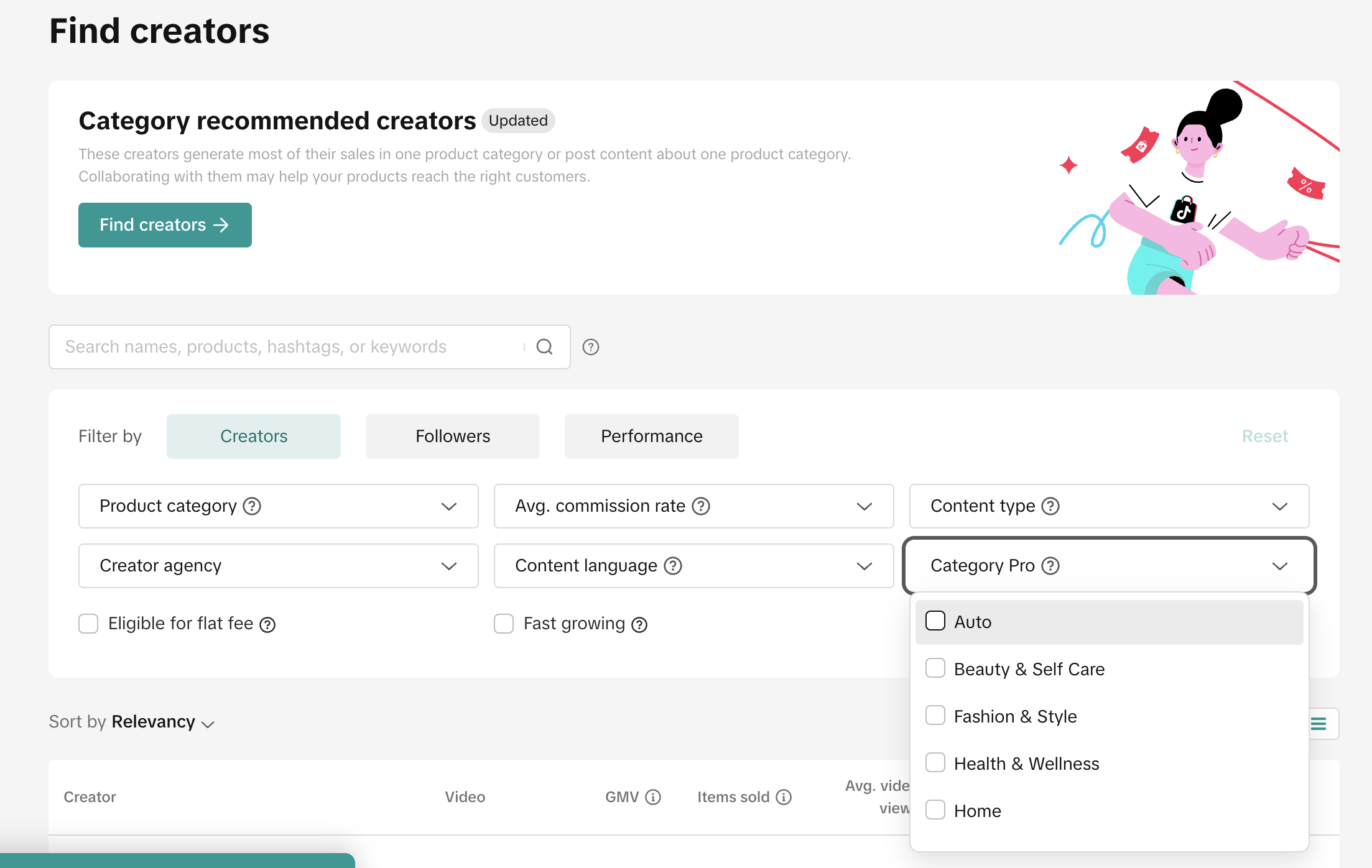Click GMV info icon in table header
The image size is (1372, 868).
click(653, 797)
